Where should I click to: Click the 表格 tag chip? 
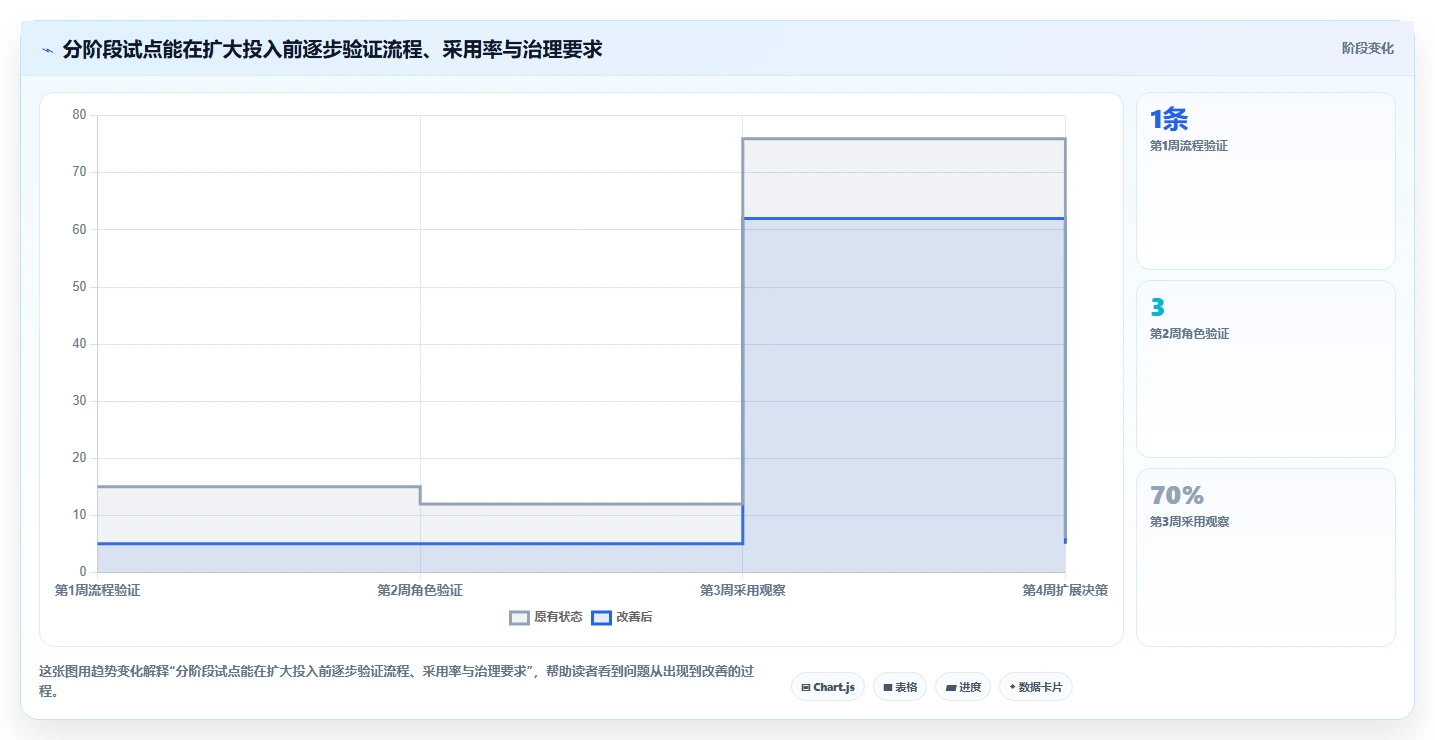point(900,687)
